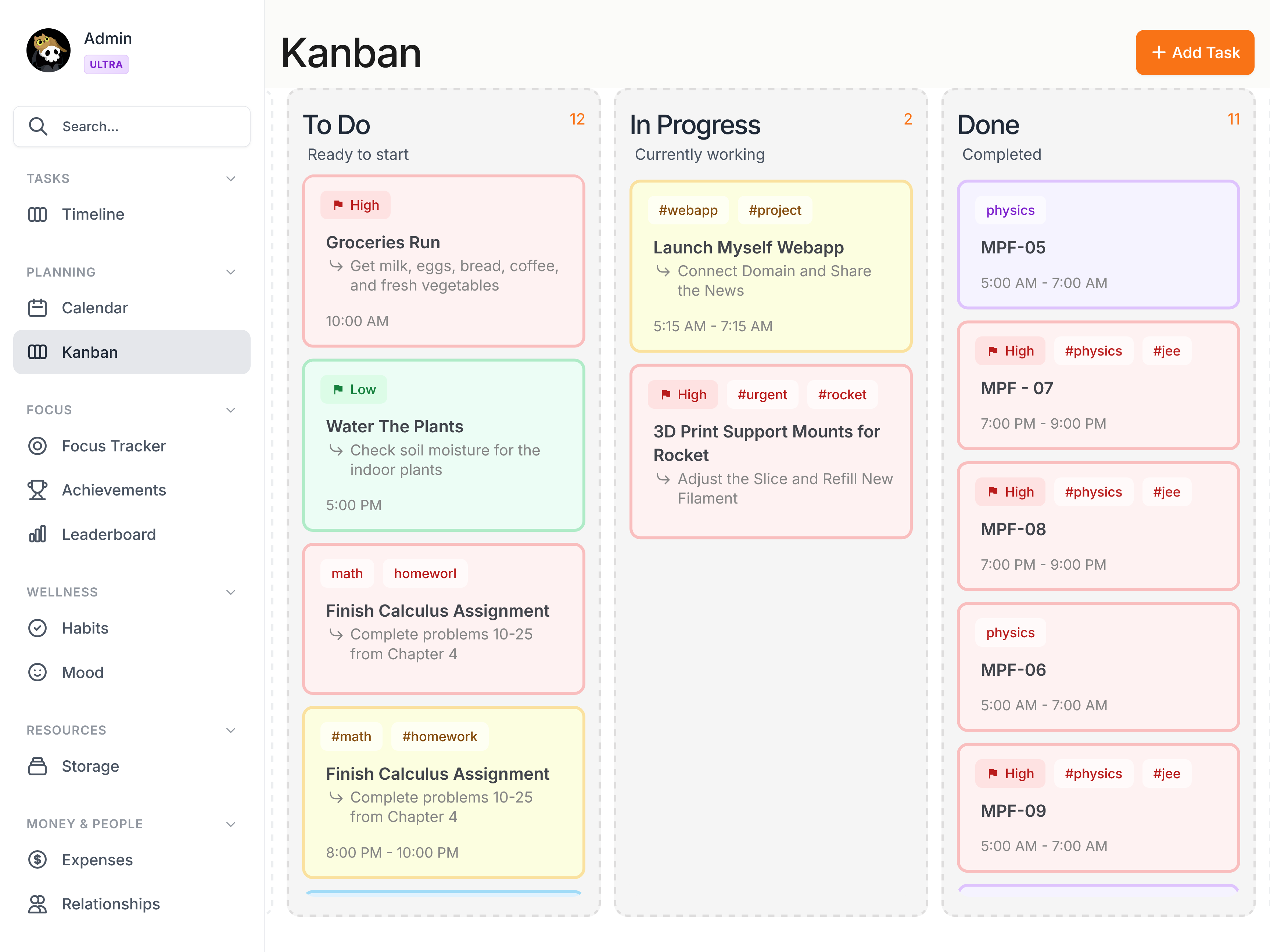
Task: Collapse the RESOURCES section chevron
Action: click(231, 730)
